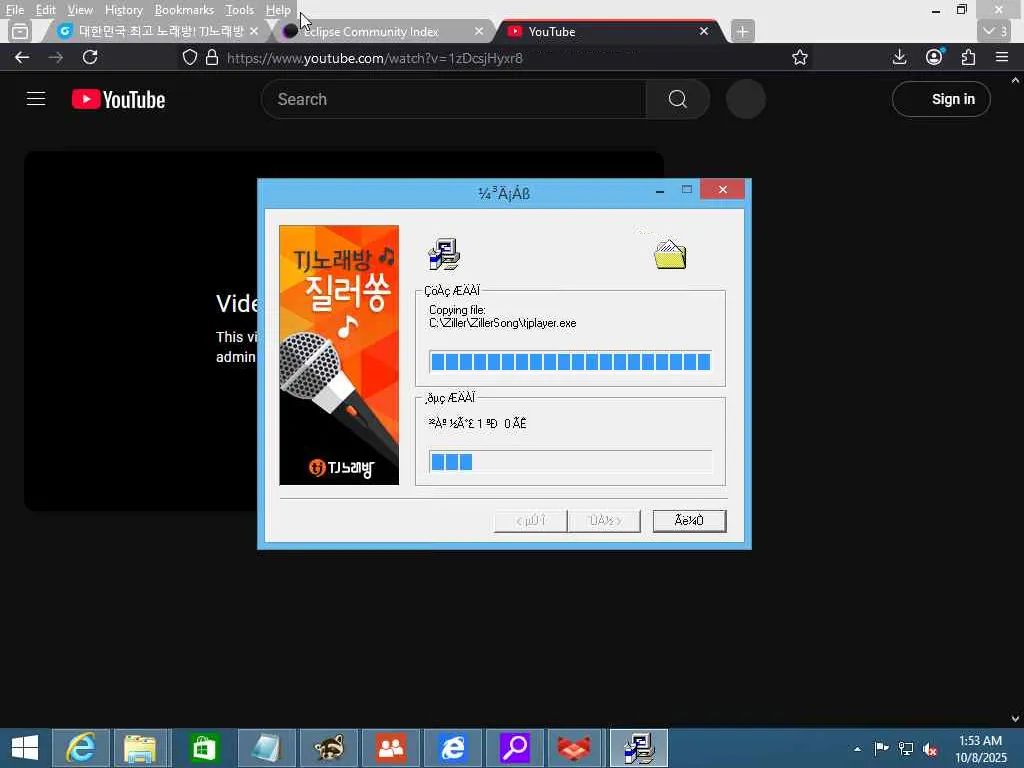Open the Bookmarks menu
The height and width of the screenshot is (768, 1024).
184,10
